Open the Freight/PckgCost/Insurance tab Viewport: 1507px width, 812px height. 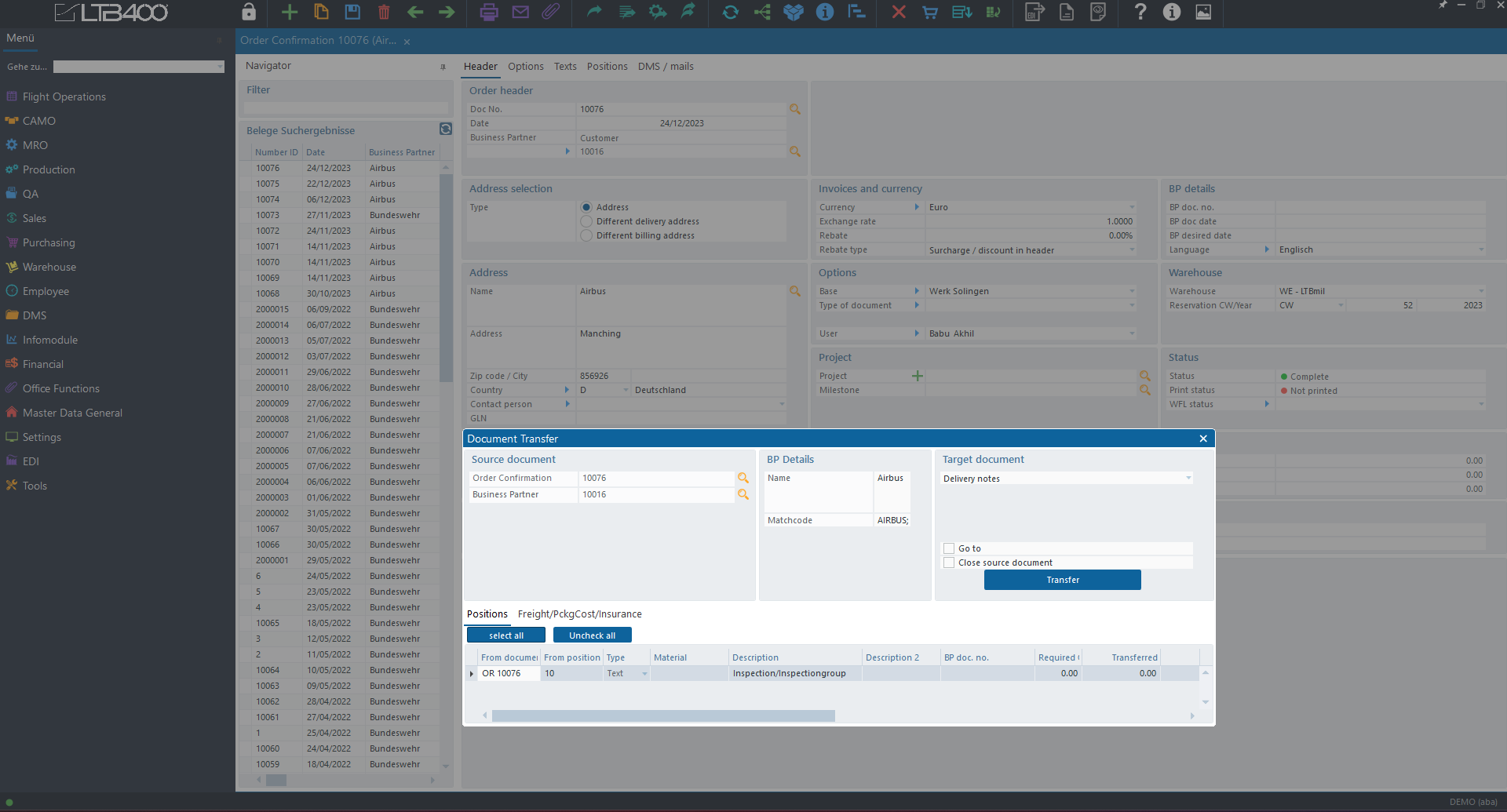579,614
